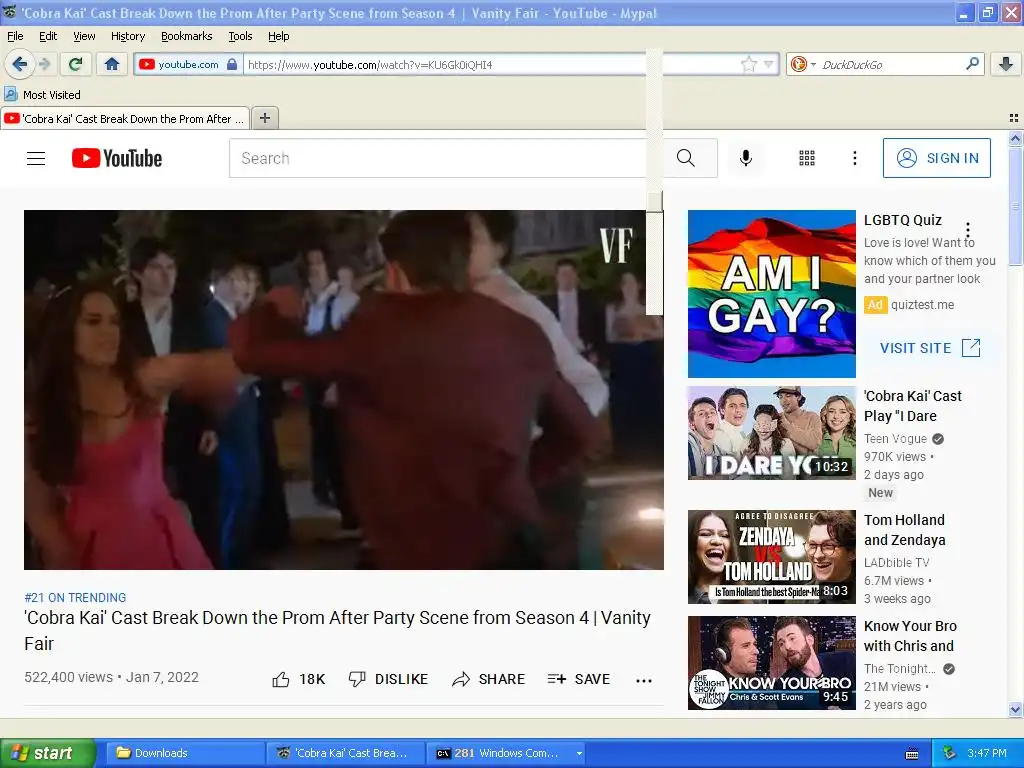This screenshot has width=1024, height=768.
Task: Click the SIGN IN button
Action: tap(936, 158)
